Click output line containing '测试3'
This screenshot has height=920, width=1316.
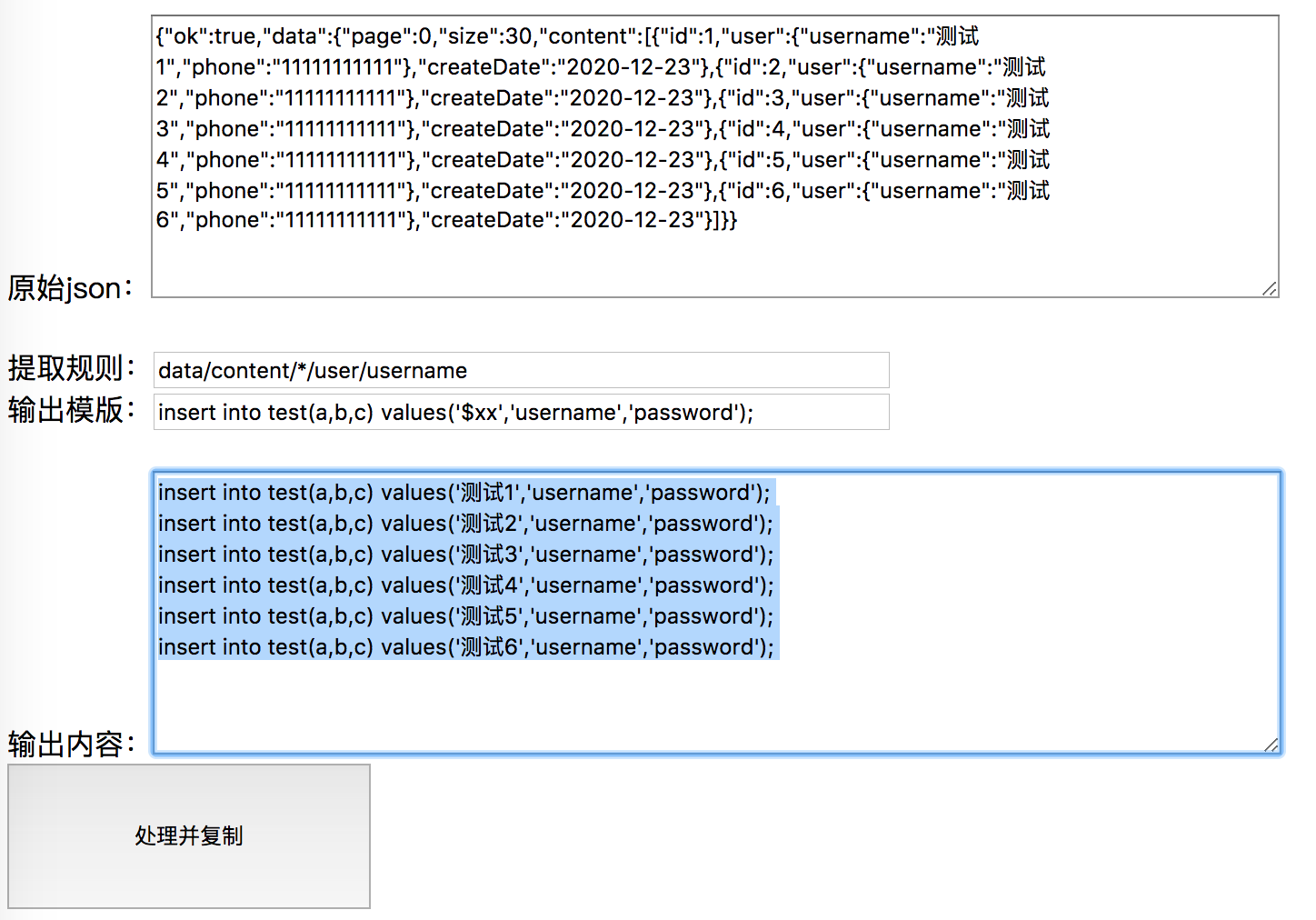pos(466,555)
